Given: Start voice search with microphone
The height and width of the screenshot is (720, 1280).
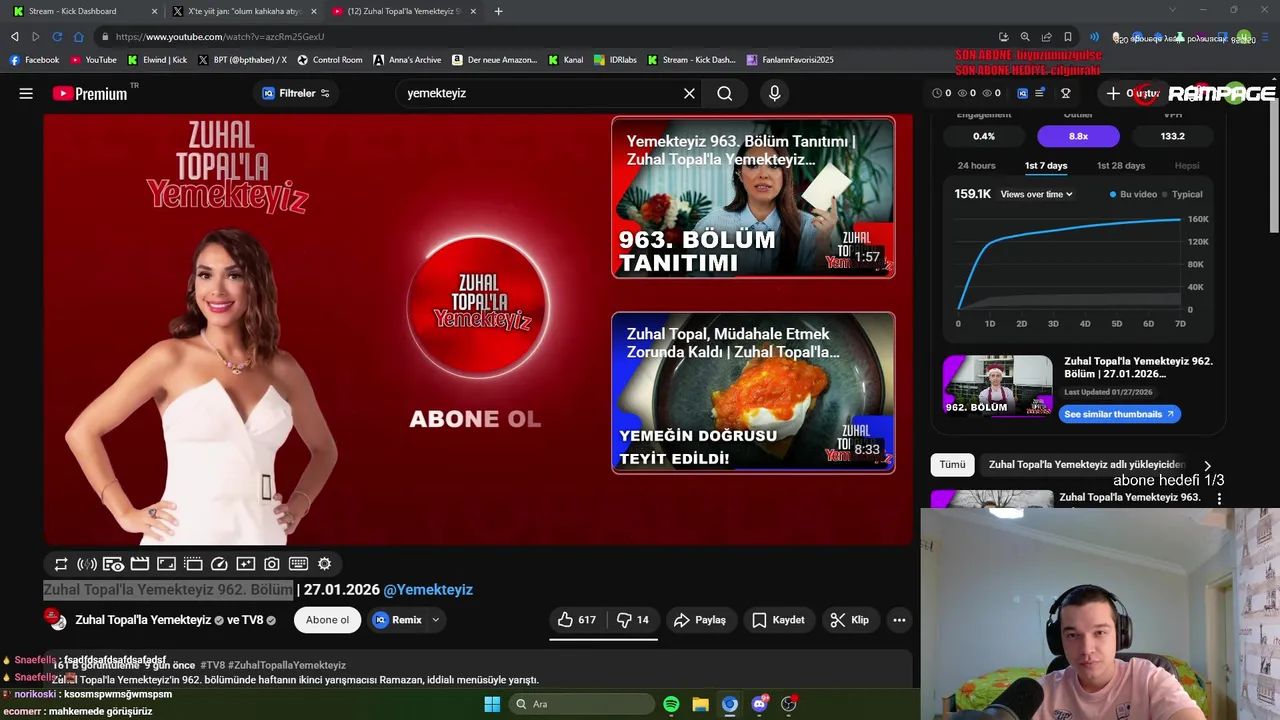Looking at the screenshot, I should 774,93.
